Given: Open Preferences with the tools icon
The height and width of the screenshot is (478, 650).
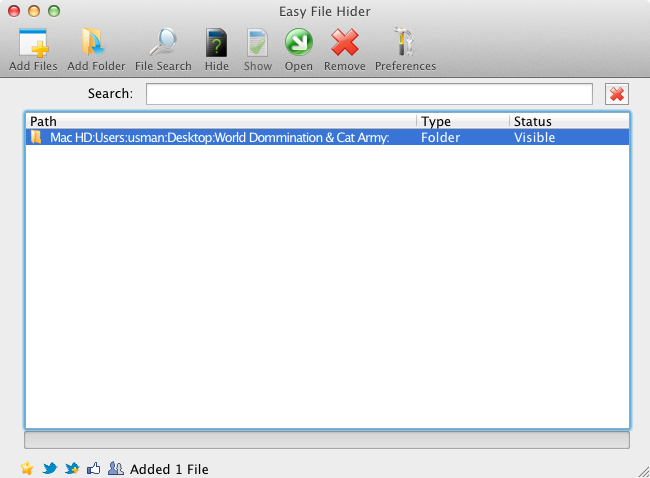Looking at the screenshot, I should tap(404, 42).
